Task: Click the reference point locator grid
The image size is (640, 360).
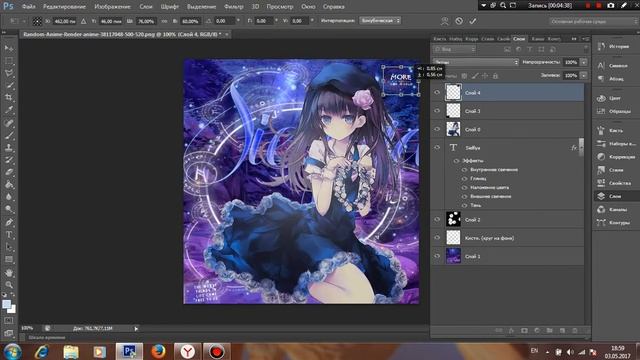Action: [x=37, y=21]
